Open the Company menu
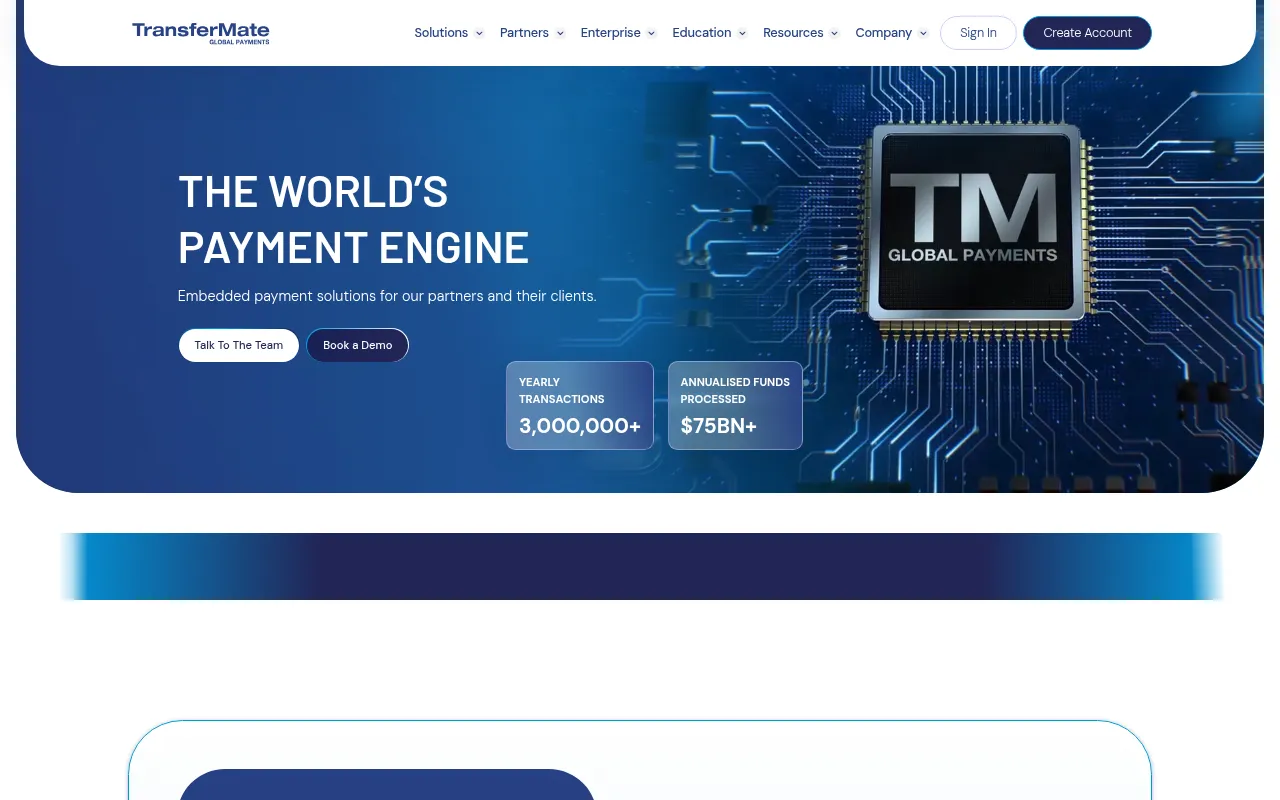Image resolution: width=1280 pixels, height=800 pixels. pyautogui.click(x=883, y=33)
